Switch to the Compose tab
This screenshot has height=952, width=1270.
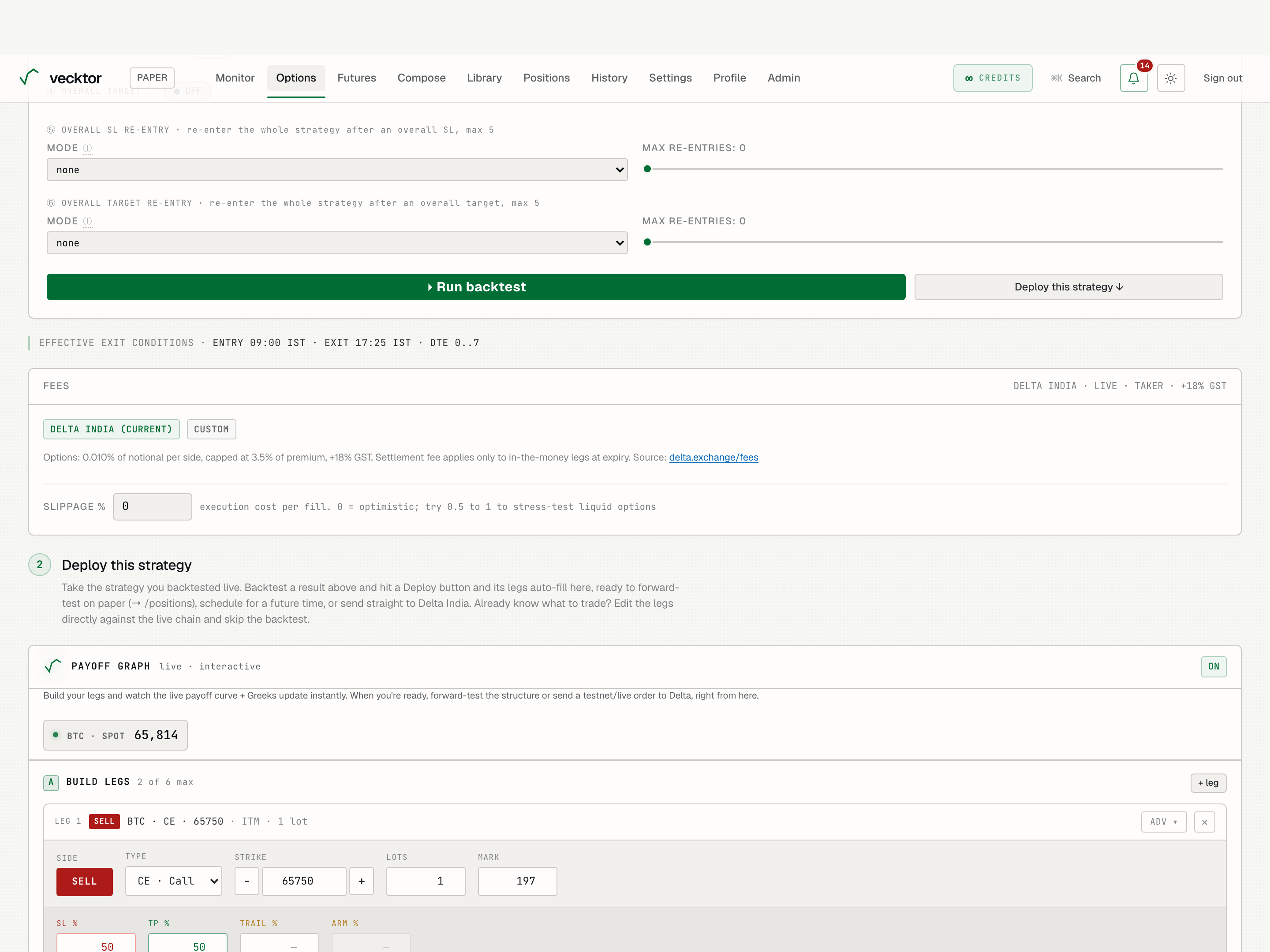pos(422,78)
